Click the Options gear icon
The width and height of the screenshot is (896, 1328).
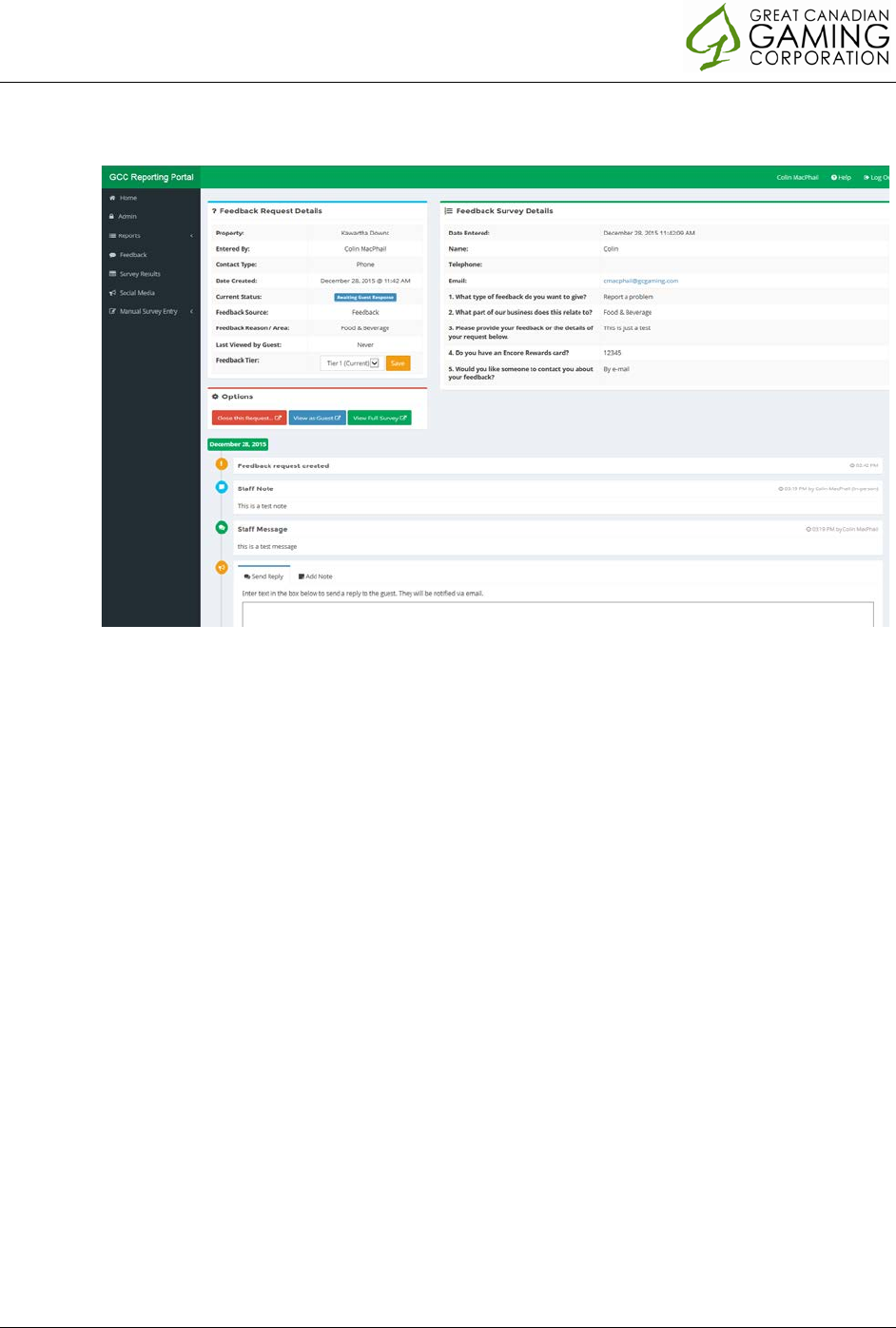(215, 397)
